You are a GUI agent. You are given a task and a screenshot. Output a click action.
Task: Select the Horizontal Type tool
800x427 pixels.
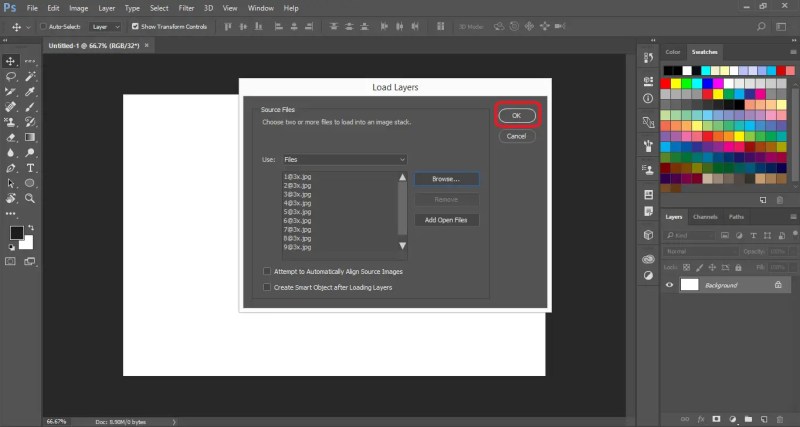(x=30, y=168)
